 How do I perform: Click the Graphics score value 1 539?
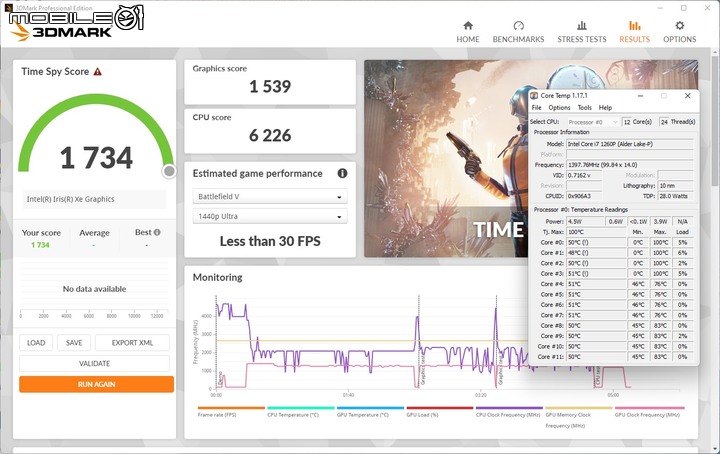[270, 87]
